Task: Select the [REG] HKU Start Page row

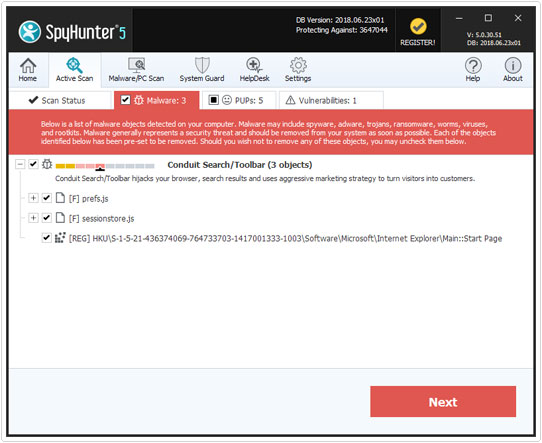Action: (285, 238)
